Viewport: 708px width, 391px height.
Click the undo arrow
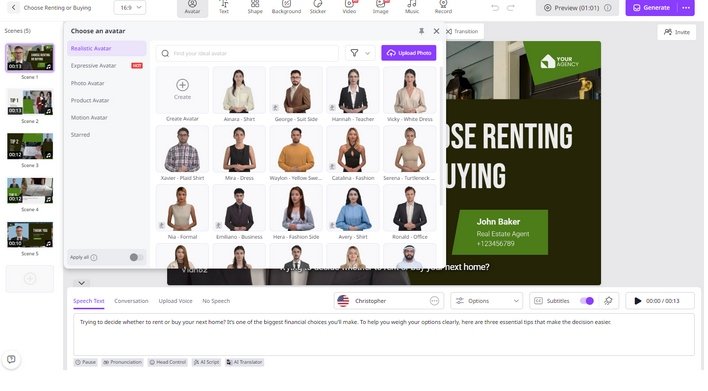(x=495, y=8)
